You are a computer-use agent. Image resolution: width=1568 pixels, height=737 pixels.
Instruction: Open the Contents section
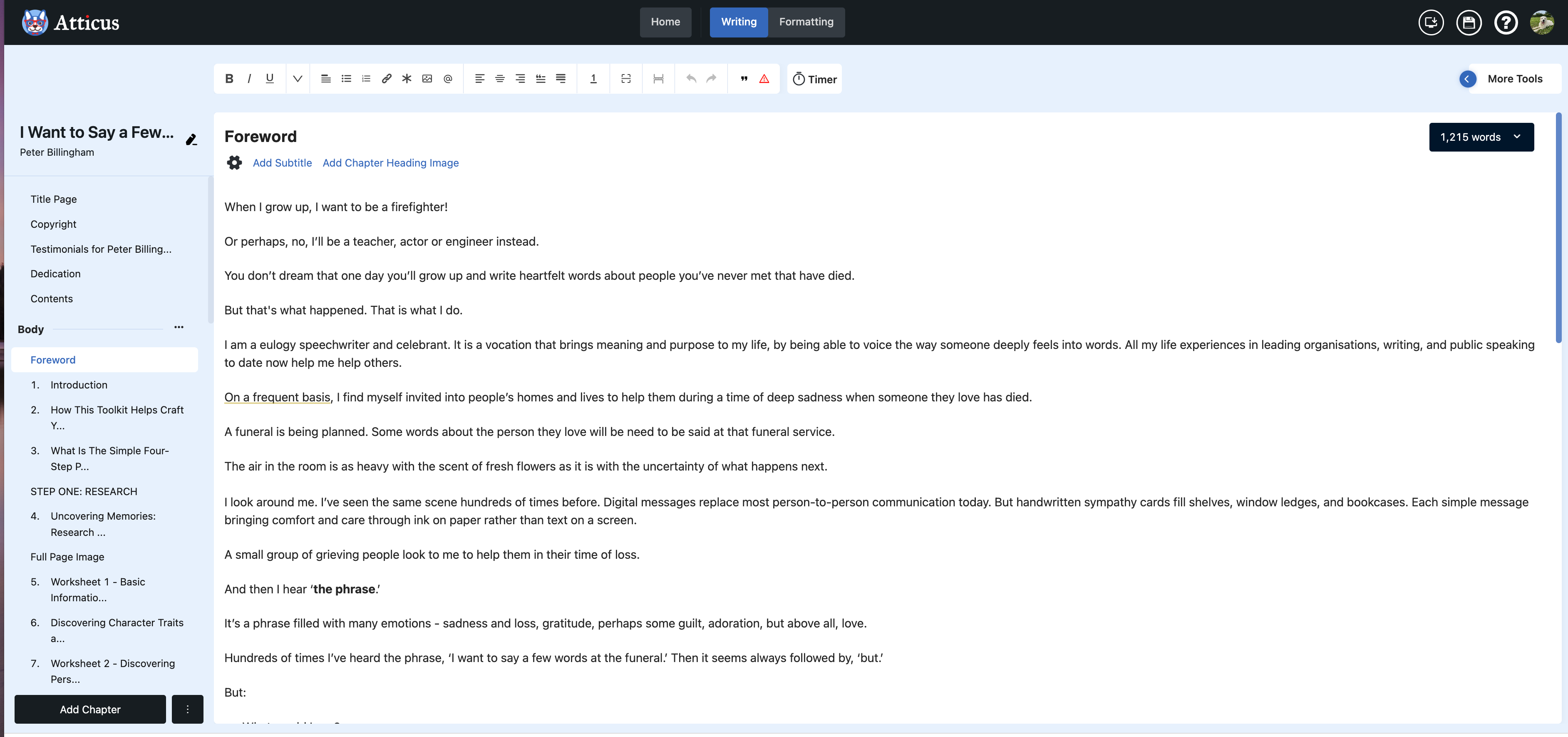(52, 299)
